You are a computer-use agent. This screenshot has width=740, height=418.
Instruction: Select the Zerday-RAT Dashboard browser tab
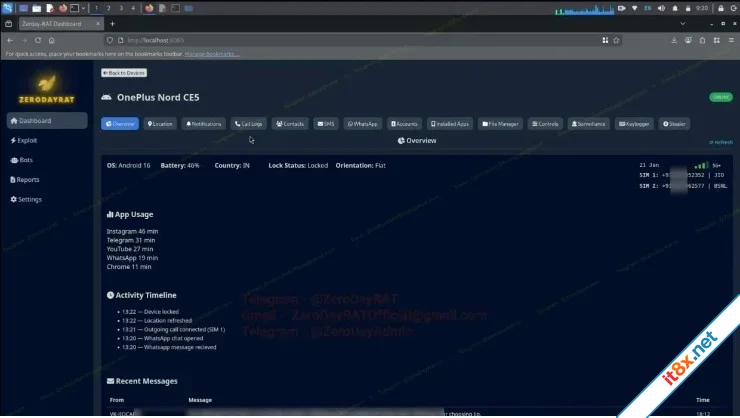click(61, 24)
